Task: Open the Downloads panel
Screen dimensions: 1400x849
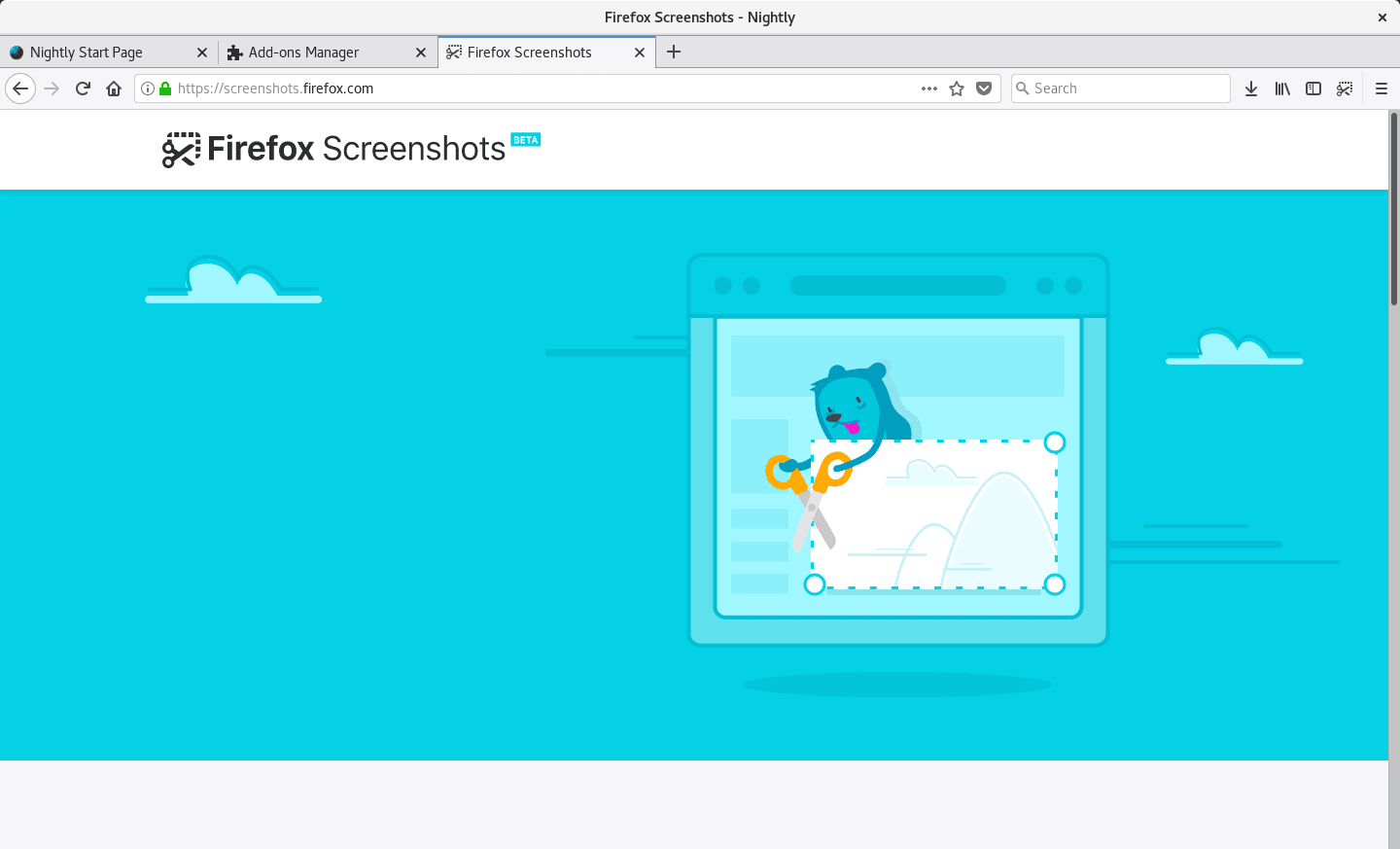Action: [1251, 88]
